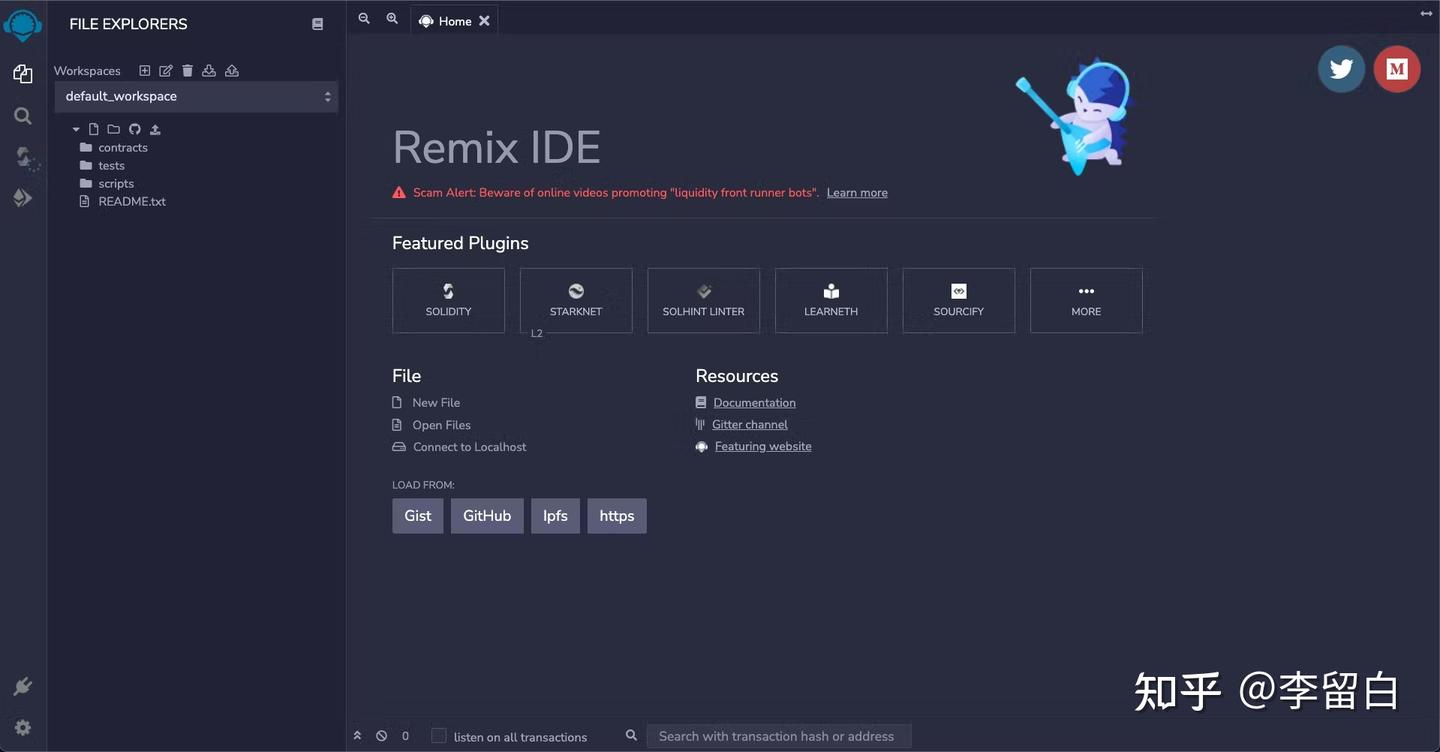Collapse the workspace file tree
The image size is (1440, 752).
(x=75, y=129)
